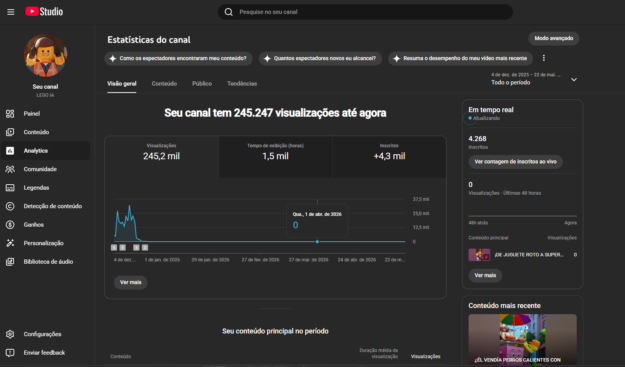The height and width of the screenshot is (367, 625).
Task: Click the Modo avançado button
Action: (554, 38)
